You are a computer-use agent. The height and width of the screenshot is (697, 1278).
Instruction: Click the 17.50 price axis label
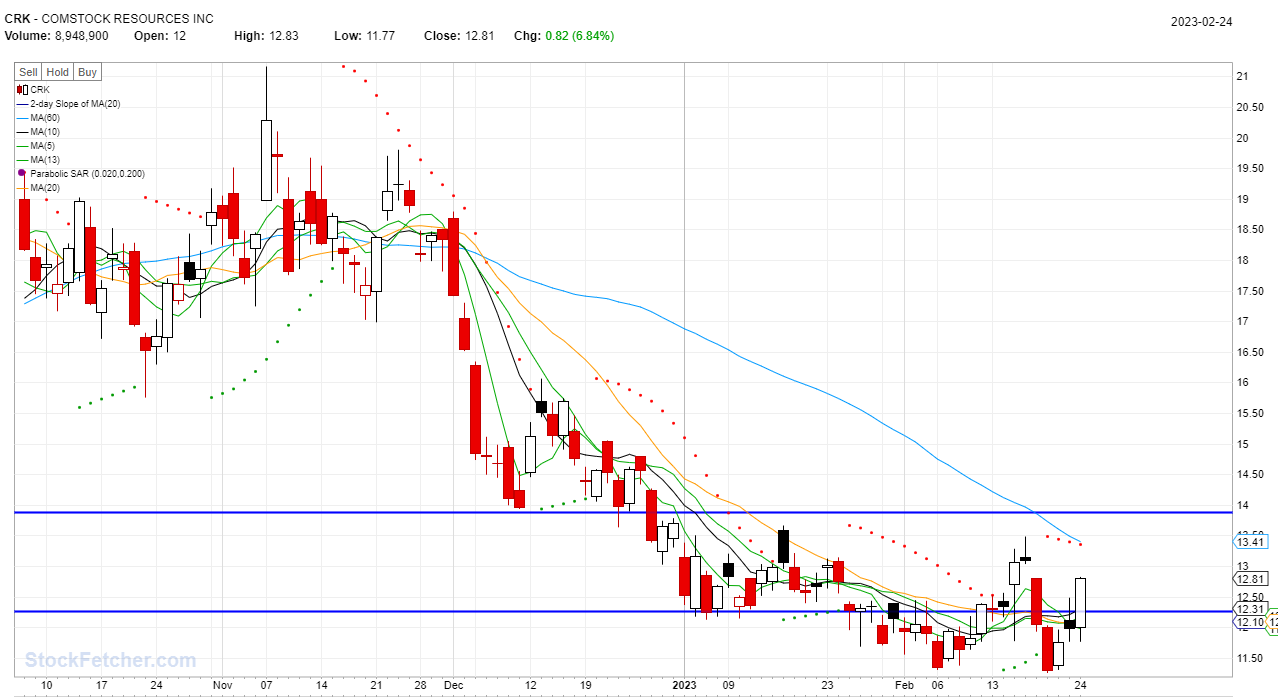(x=1248, y=291)
